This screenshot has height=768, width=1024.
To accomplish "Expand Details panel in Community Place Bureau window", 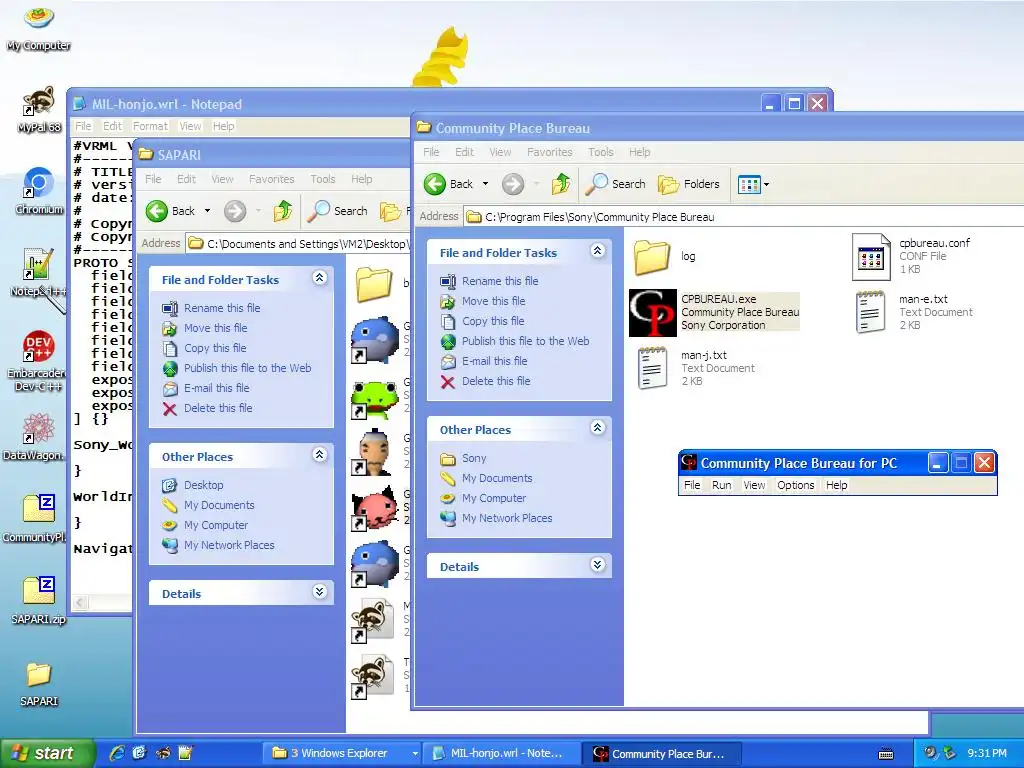I will point(598,565).
